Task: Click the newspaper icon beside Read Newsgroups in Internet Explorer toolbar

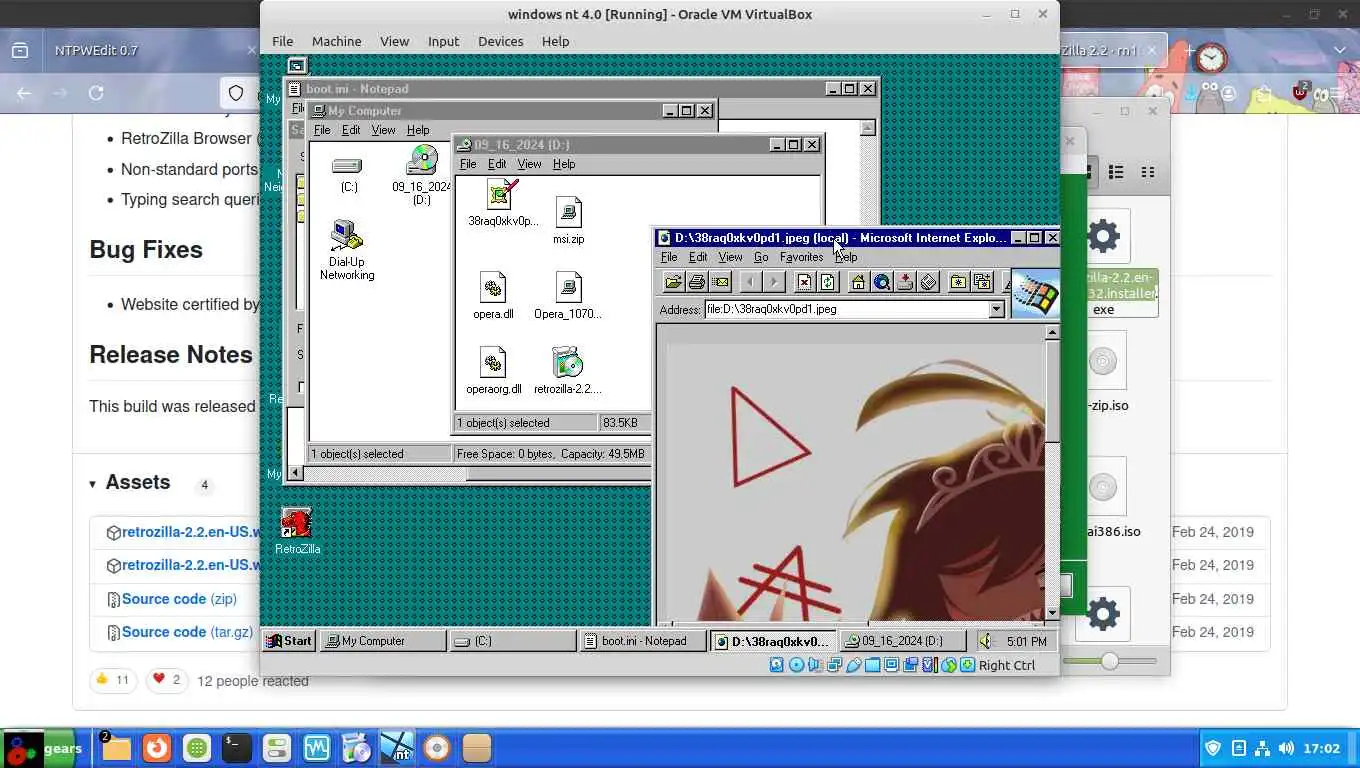Action: coord(929,283)
